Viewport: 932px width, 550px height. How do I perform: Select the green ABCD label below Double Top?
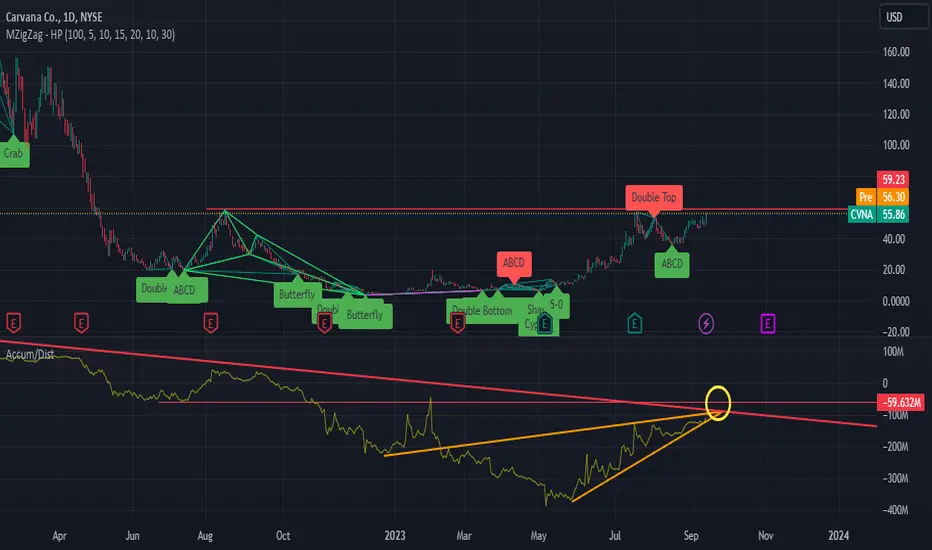672,264
